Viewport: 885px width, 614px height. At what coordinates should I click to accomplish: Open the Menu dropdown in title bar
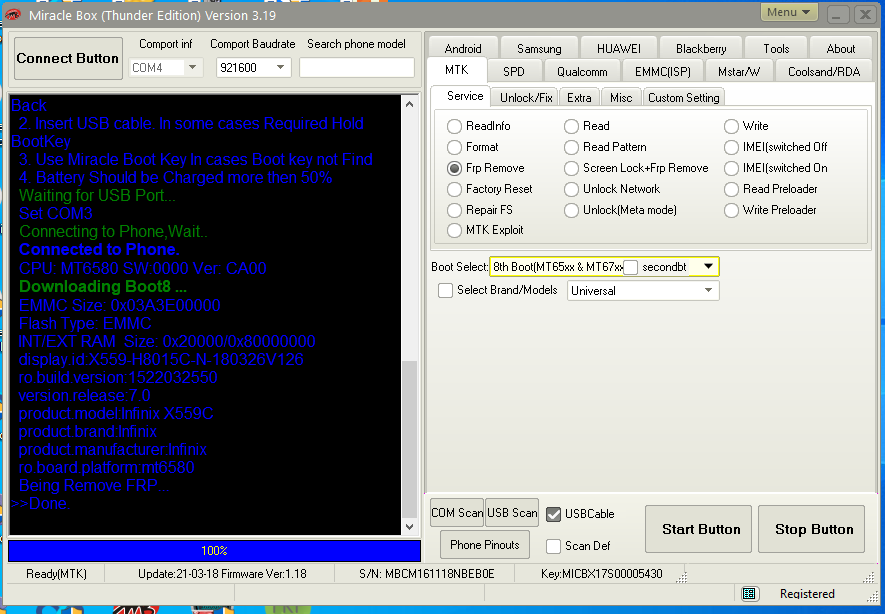click(x=789, y=13)
